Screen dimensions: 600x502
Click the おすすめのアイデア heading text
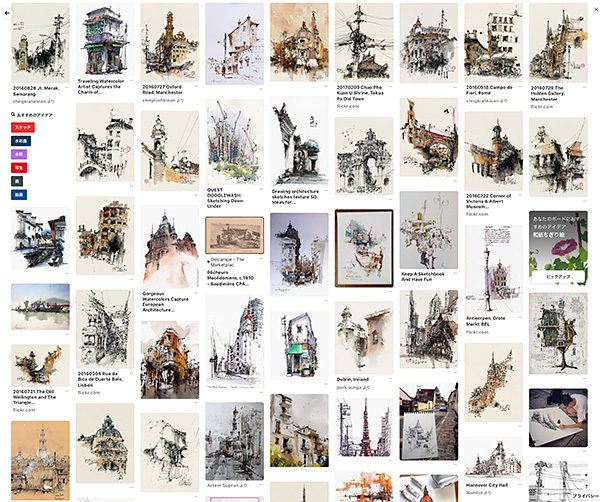point(34,115)
